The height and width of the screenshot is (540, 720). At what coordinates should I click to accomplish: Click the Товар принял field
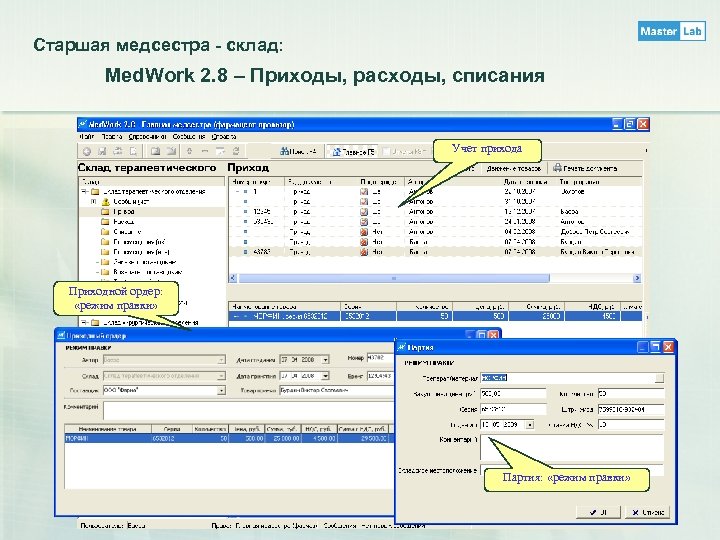pos(337,390)
